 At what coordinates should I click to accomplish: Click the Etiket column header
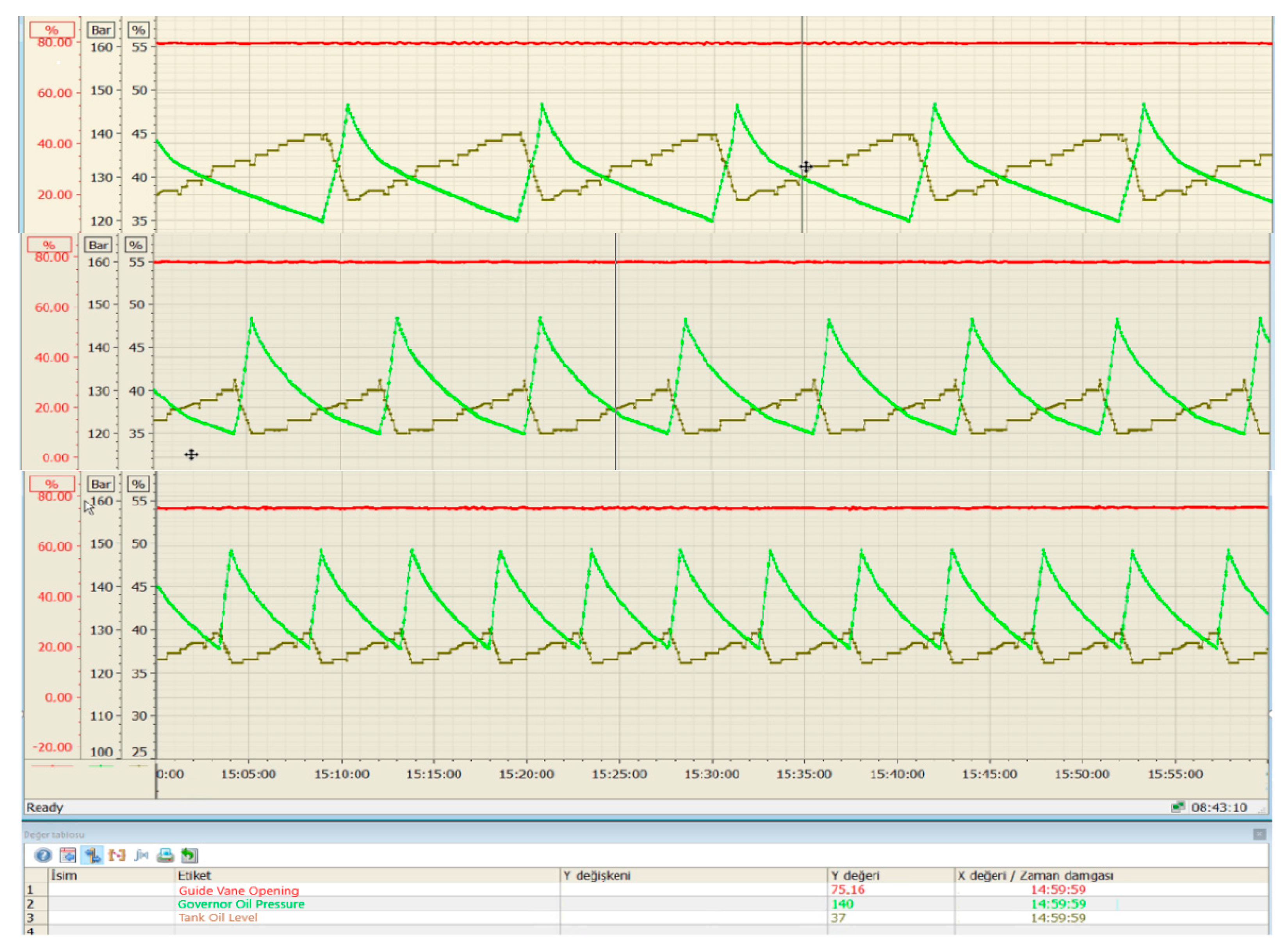(194, 876)
